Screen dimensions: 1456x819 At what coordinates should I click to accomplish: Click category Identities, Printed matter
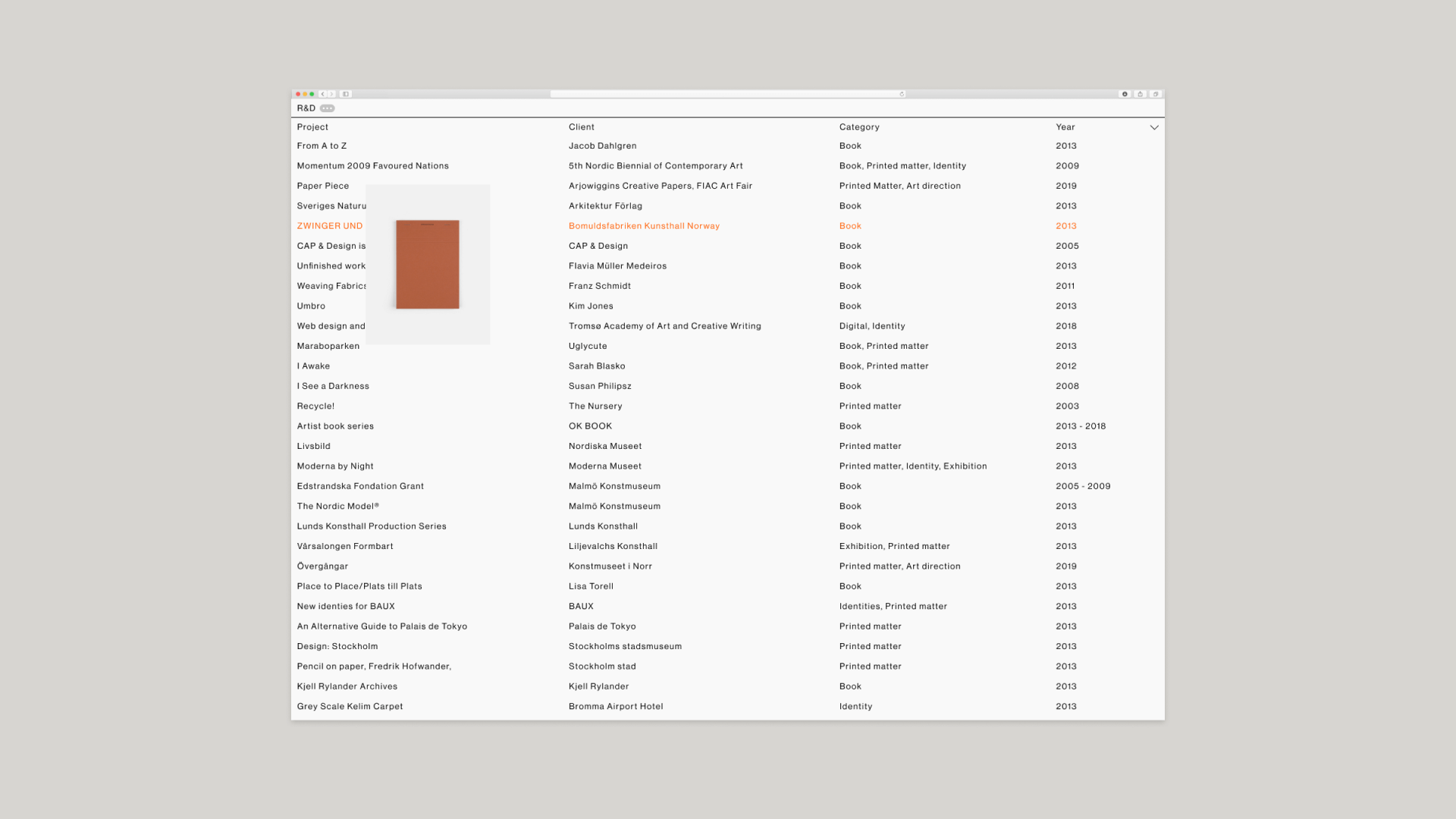[893, 607]
